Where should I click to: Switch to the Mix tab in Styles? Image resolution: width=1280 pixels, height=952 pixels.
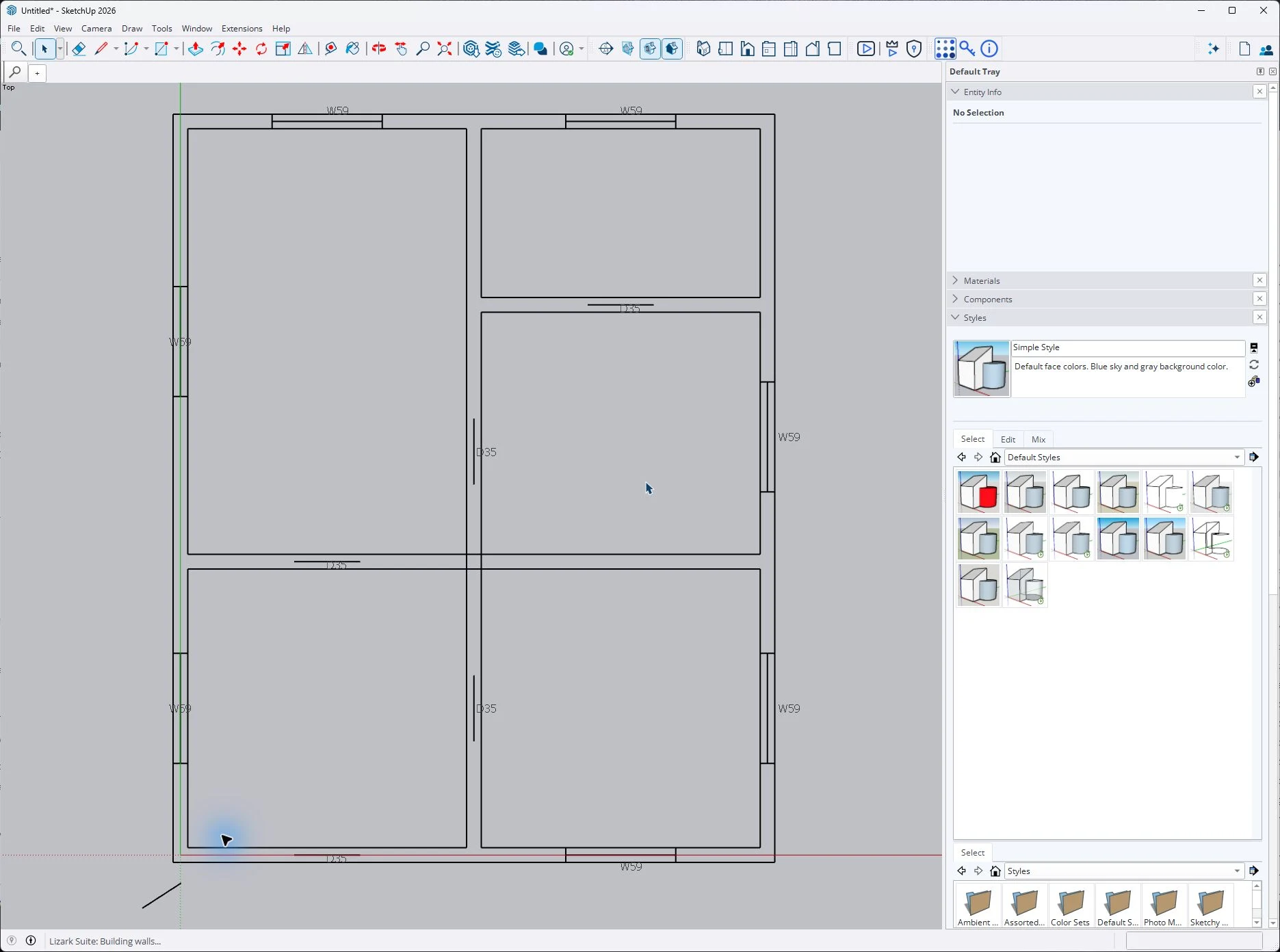1038,440
